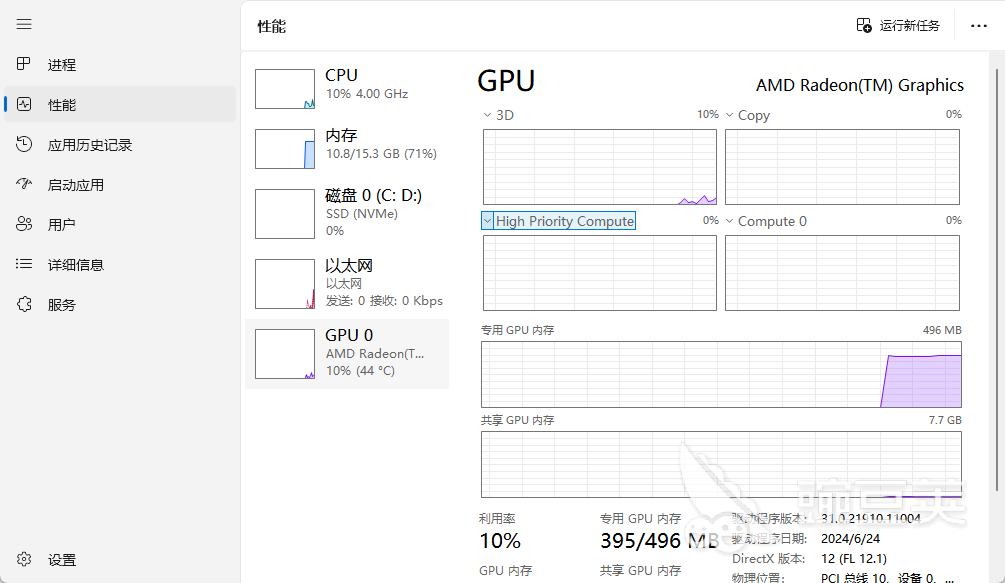Open 应用历史记录 history icon
Viewport: 1005px width, 583px height.
24,144
